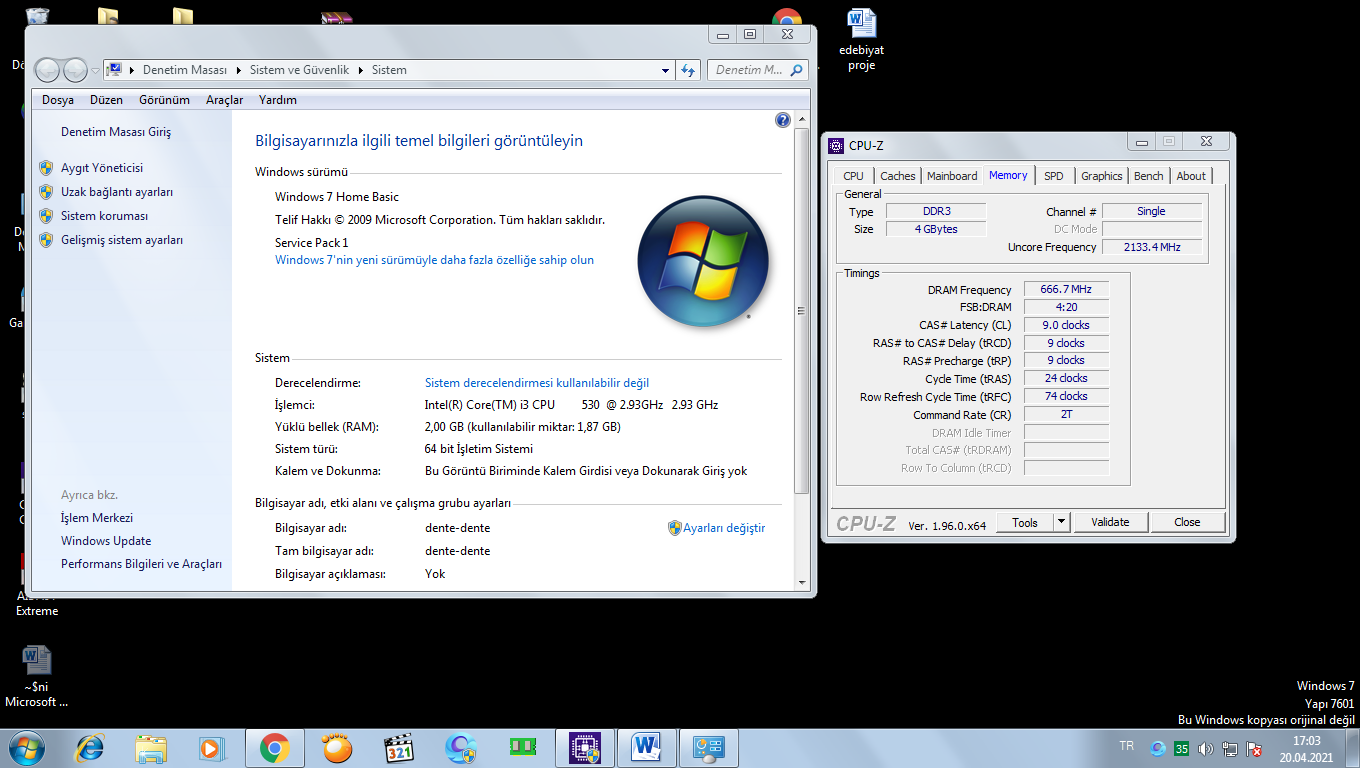The width and height of the screenshot is (1360, 768).
Task: Switch to the Mainboard tab in CPU-Z
Action: pos(952,176)
